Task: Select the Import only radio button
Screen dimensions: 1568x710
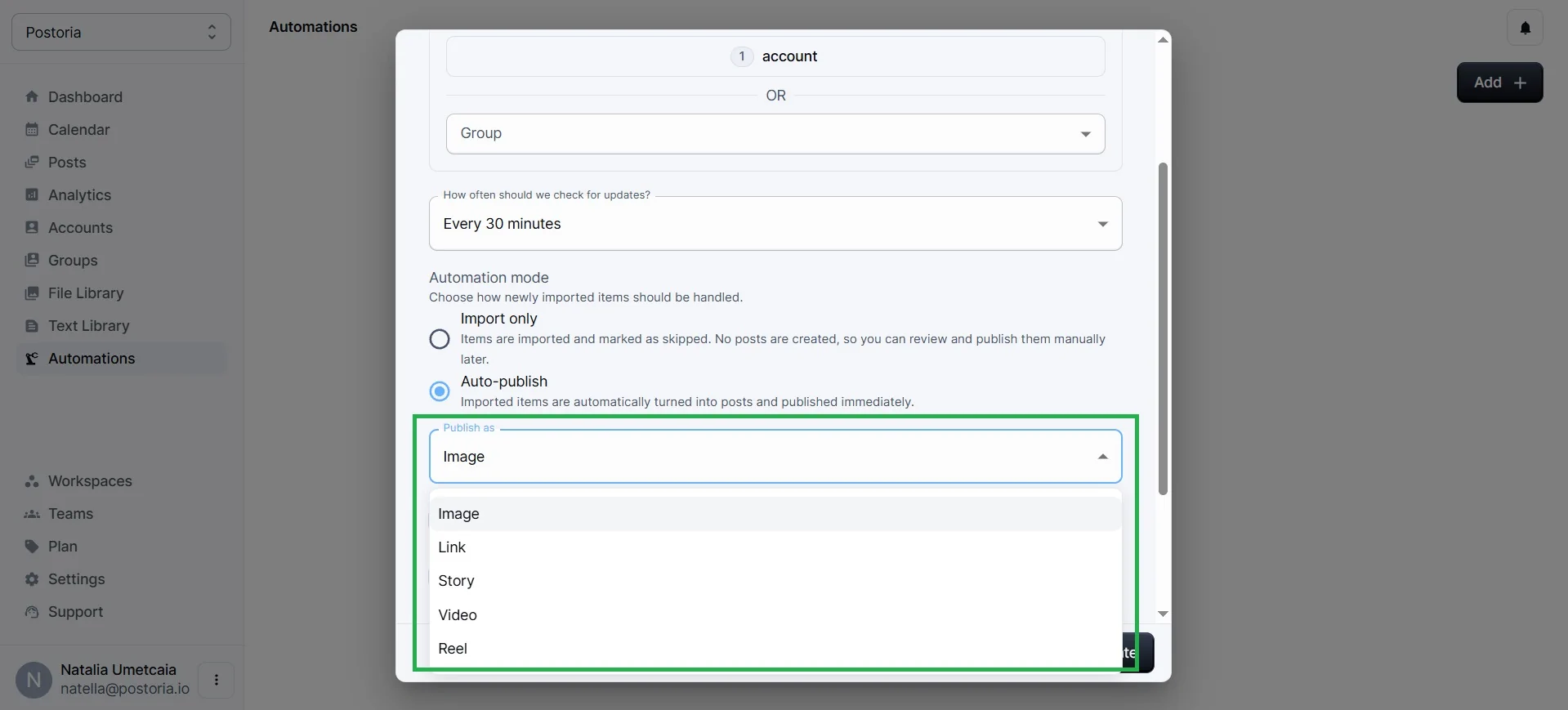Action: pyautogui.click(x=440, y=339)
